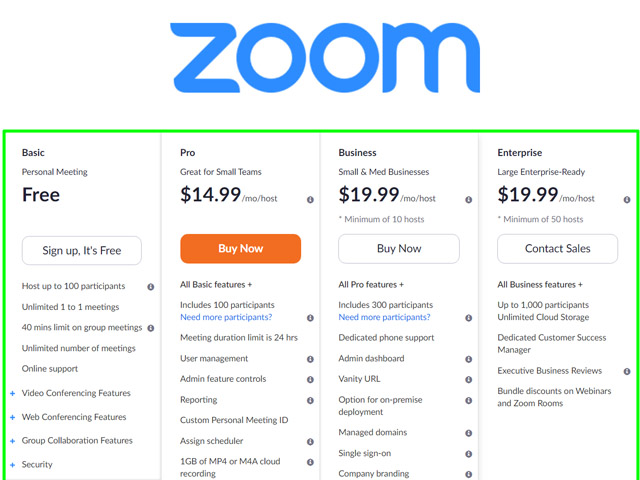Click info icon next to Single sign-on
The image size is (640, 480).
click(469, 453)
